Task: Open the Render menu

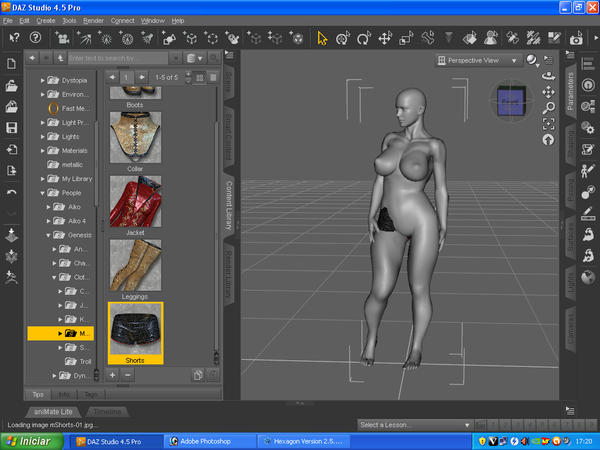Action: [93, 21]
